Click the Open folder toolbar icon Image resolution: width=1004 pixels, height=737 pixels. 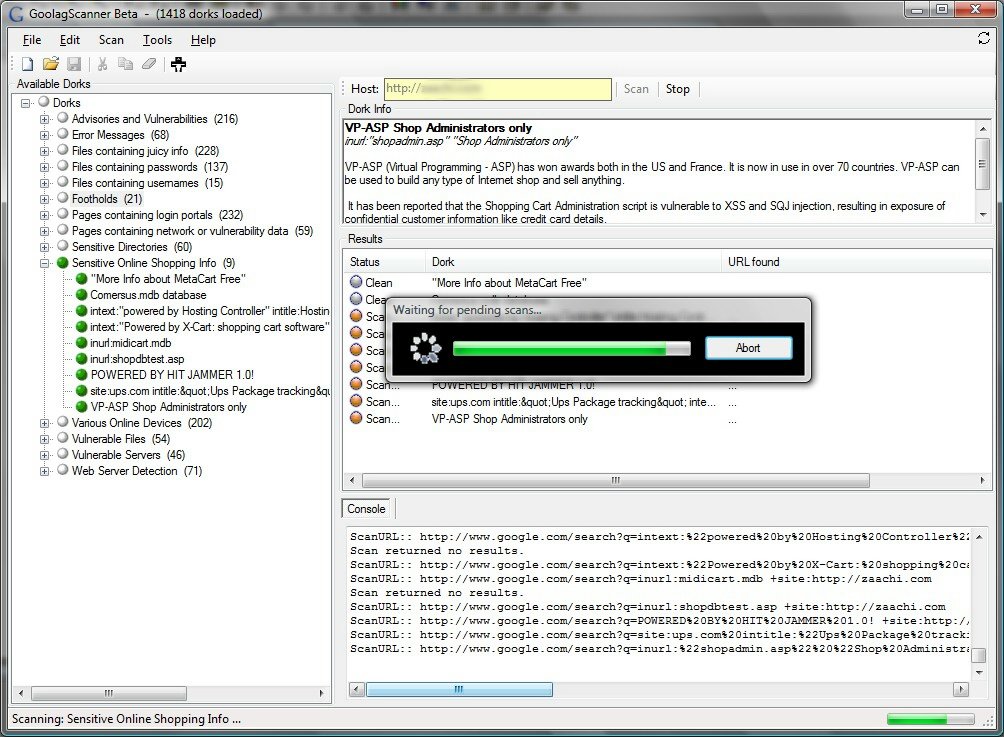pos(51,64)
